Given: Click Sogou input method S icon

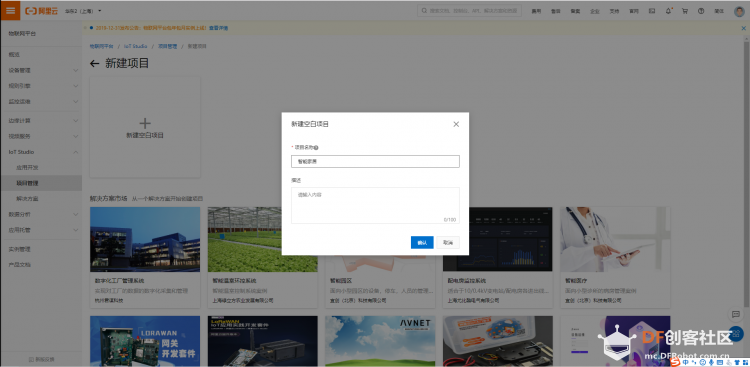Looking at the screenshot, I should click(x=674, y=362).
